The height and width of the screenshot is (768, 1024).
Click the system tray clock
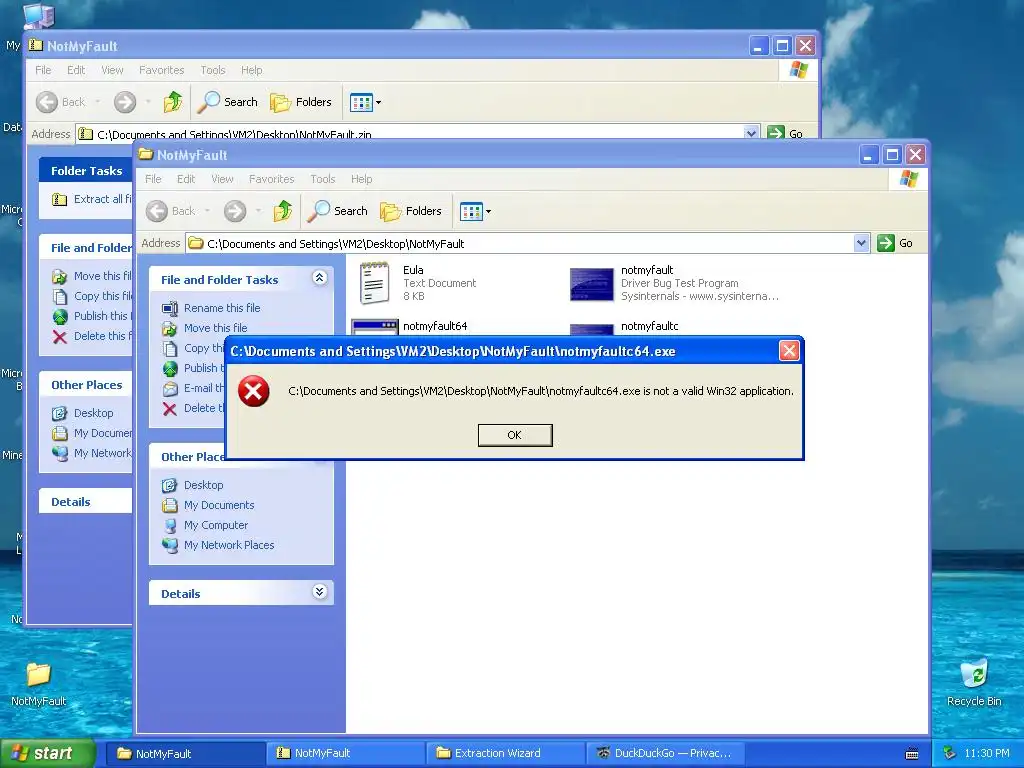[986, 753]
